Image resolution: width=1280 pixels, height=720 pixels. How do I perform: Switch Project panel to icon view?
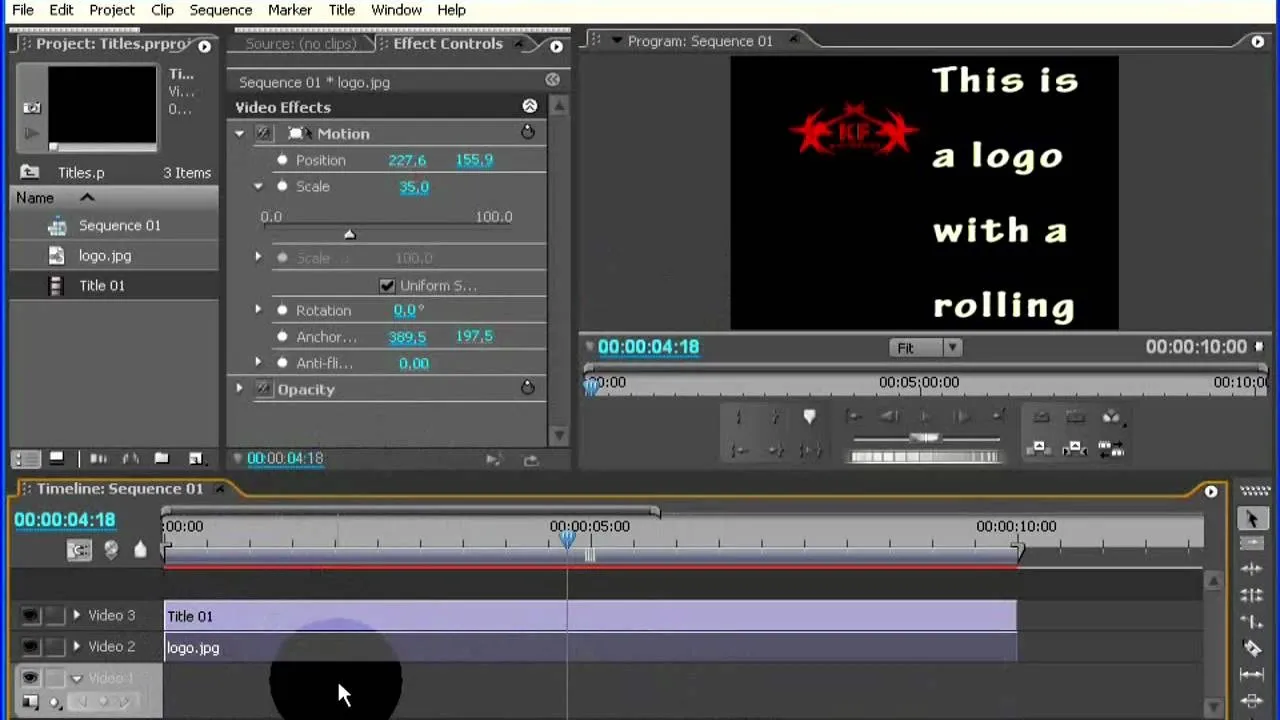(x=56, y=458)
